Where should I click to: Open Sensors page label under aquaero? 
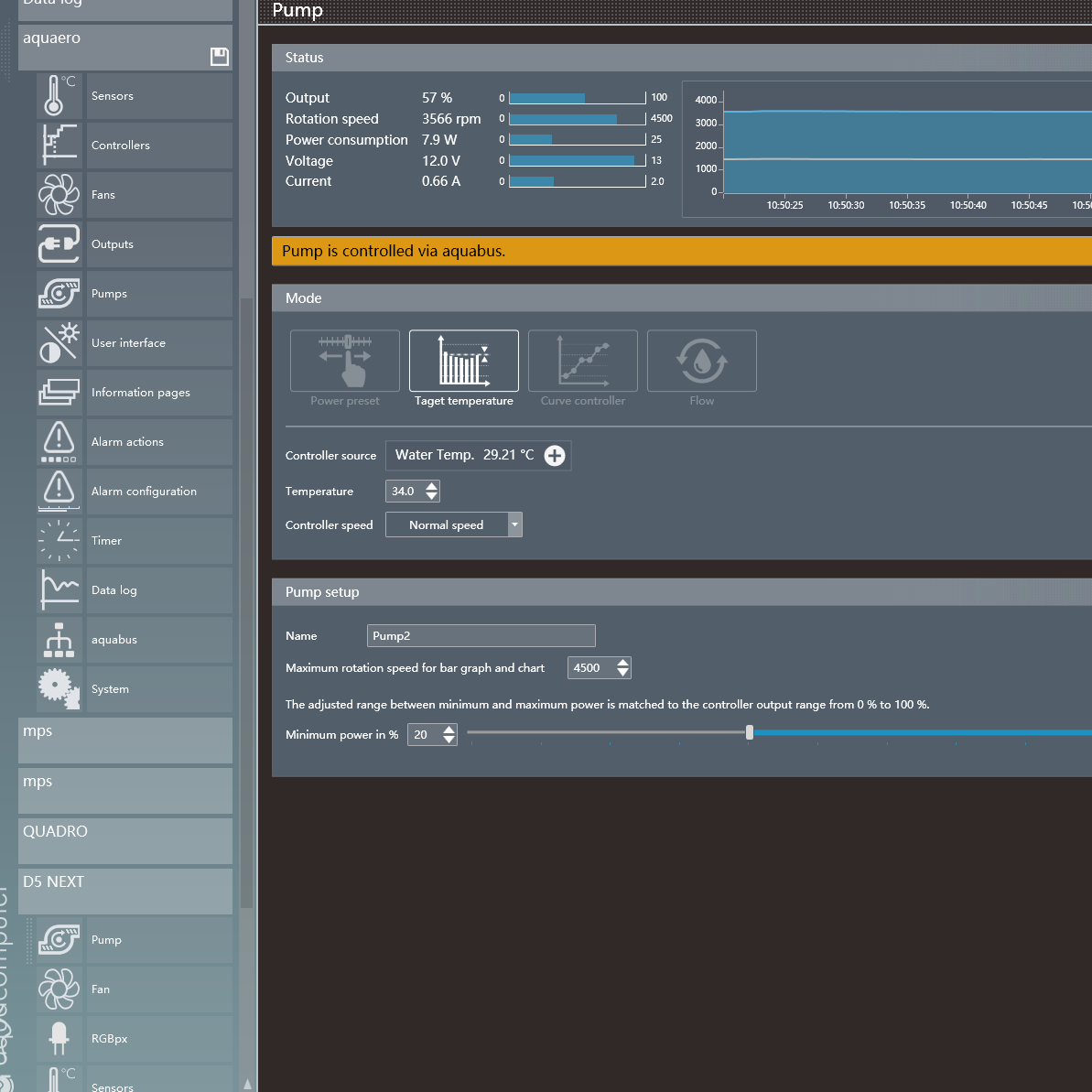159,96
